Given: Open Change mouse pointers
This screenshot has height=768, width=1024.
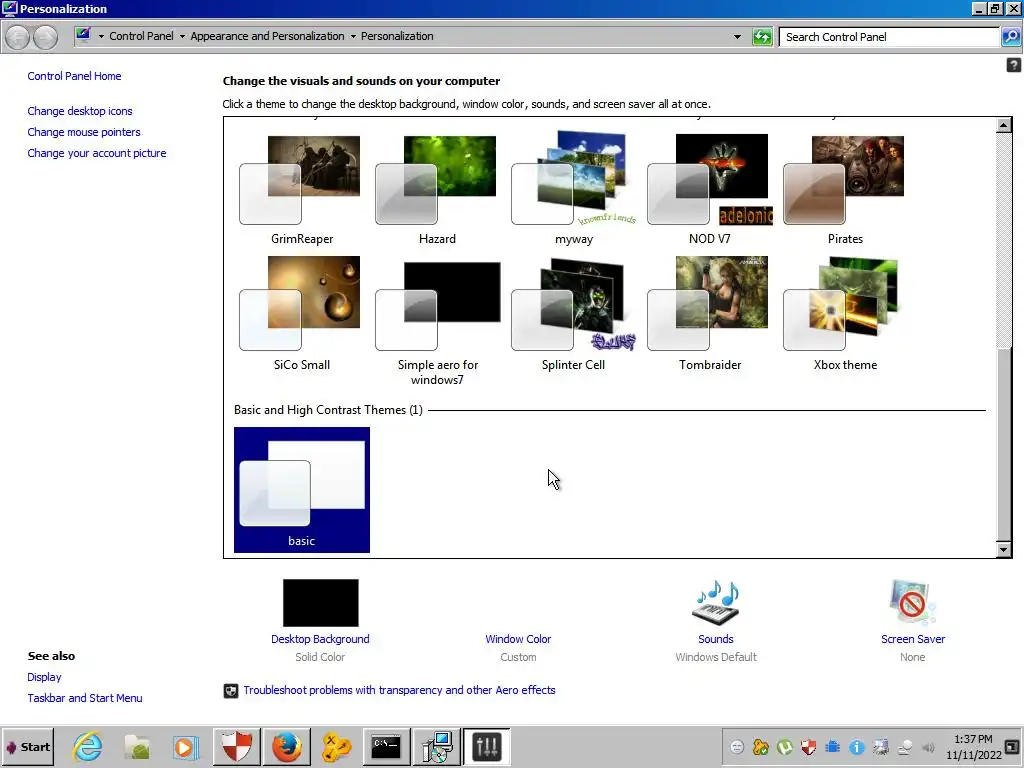Looking at the screenshot, I should pyautogui.click(x=84, y=132).
